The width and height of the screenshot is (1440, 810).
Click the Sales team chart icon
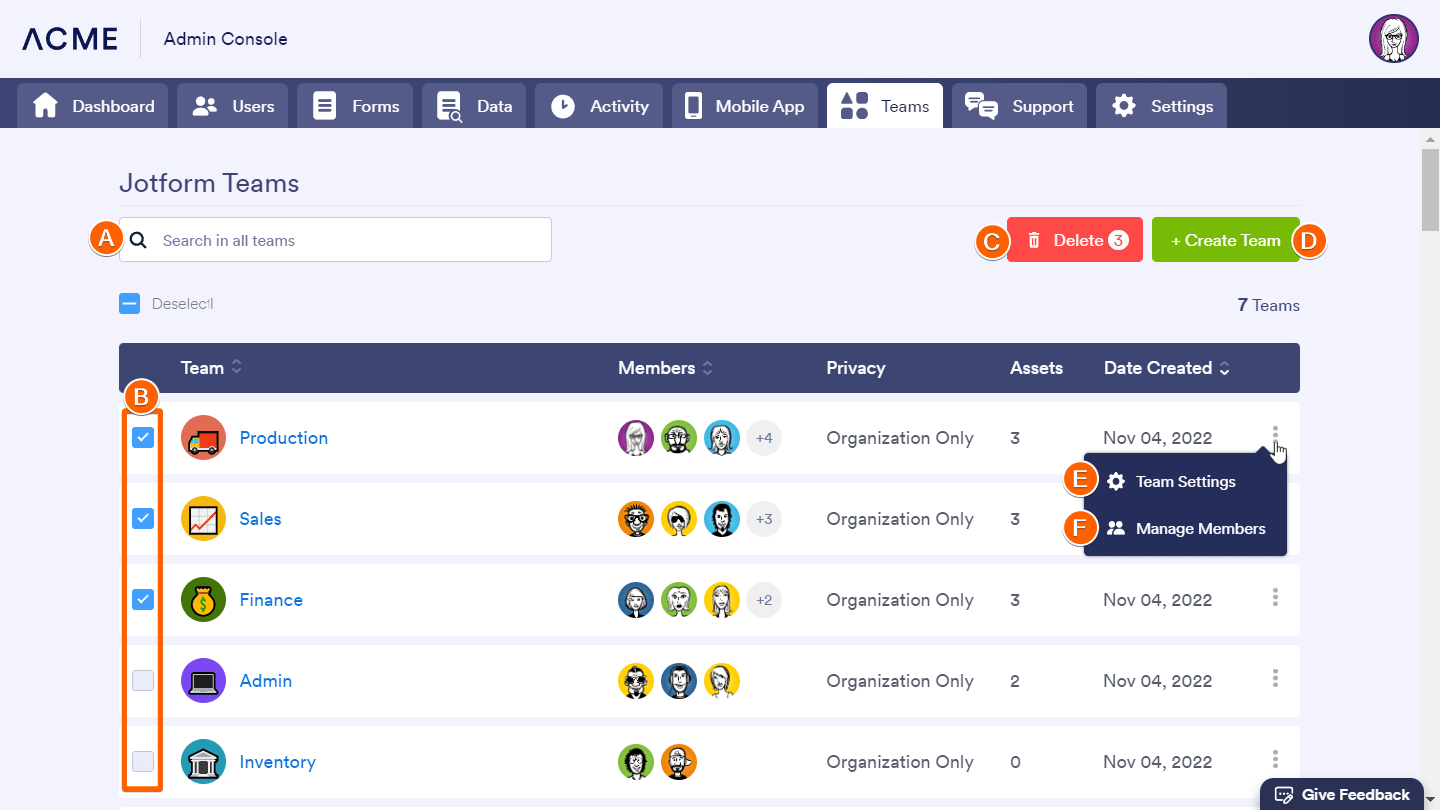click(x=203, y=519)
